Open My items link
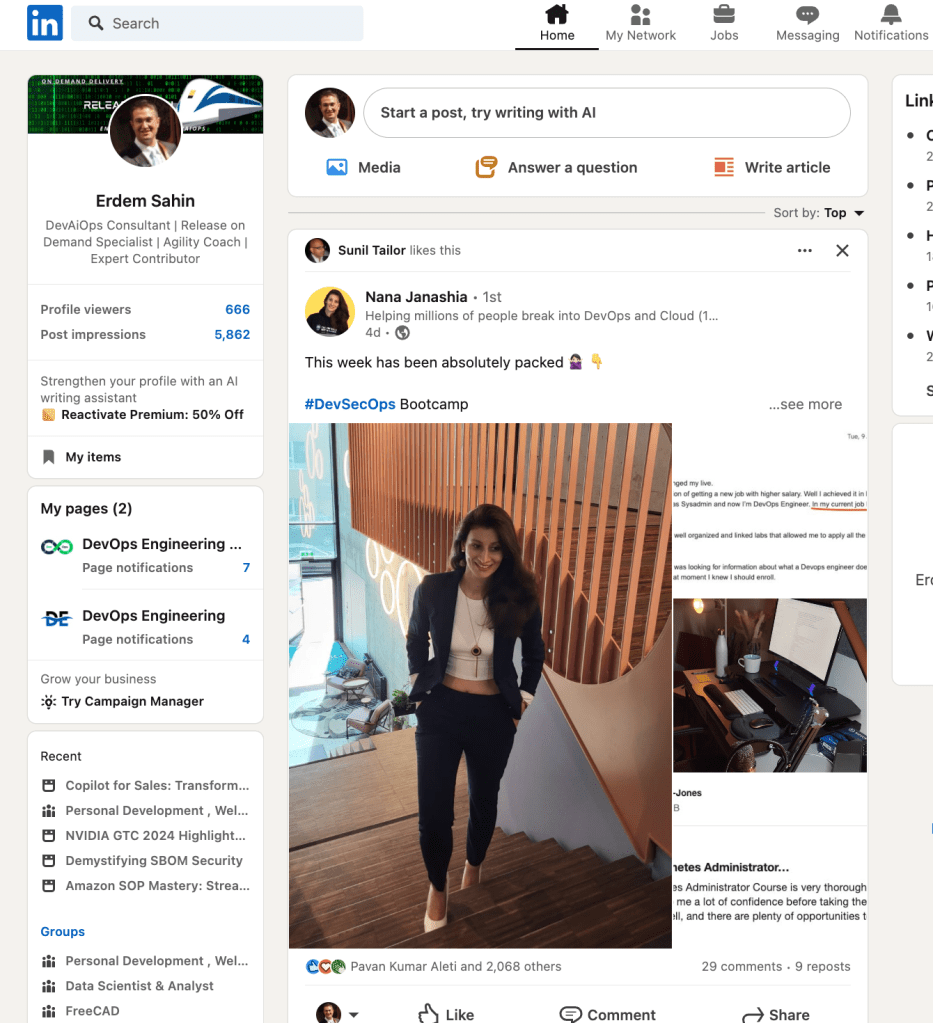This screenshot has height=1023, width=933. [93, 457]
